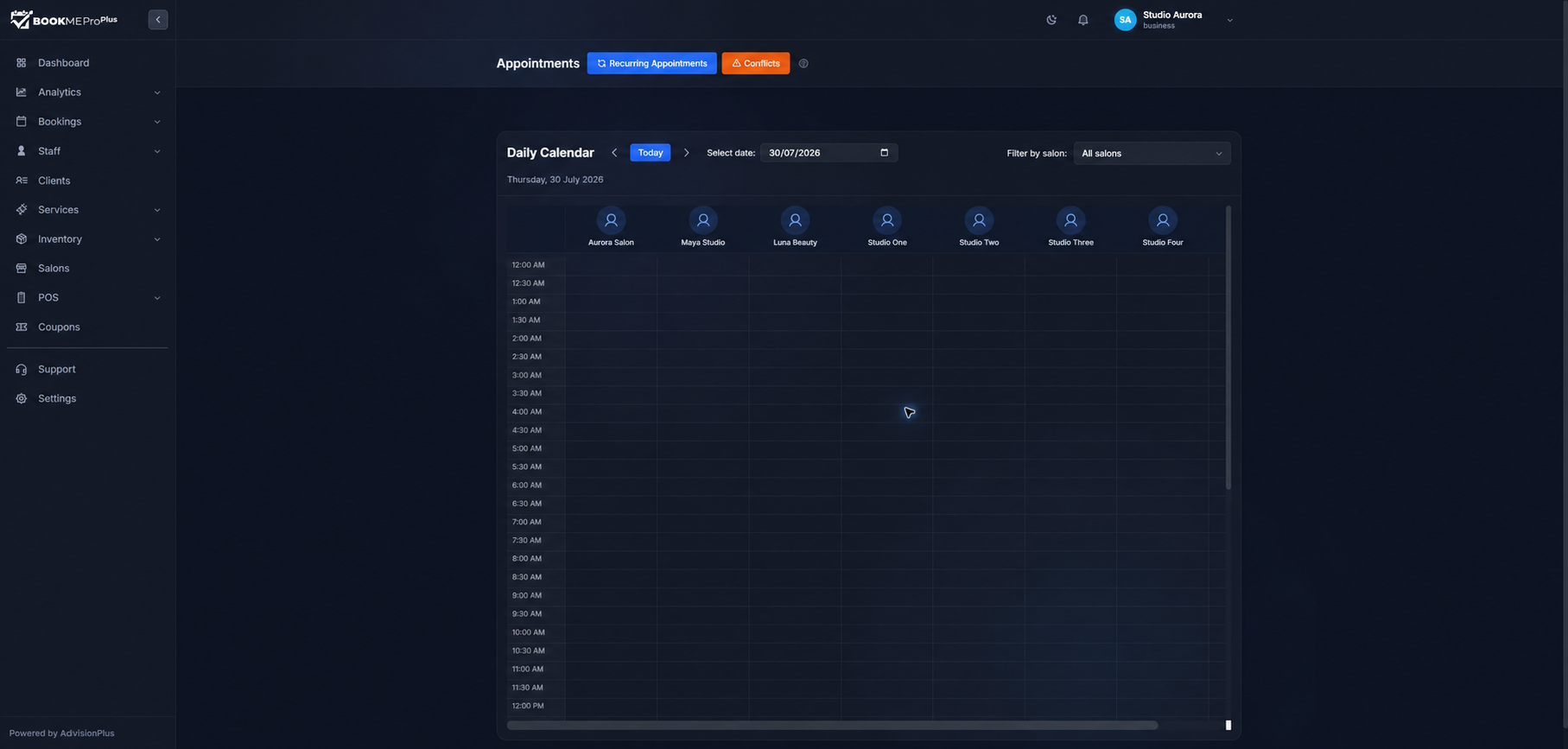Click the Dashboard grid icon
Viewport: 1568px width, 749px height.
(22, 63)
